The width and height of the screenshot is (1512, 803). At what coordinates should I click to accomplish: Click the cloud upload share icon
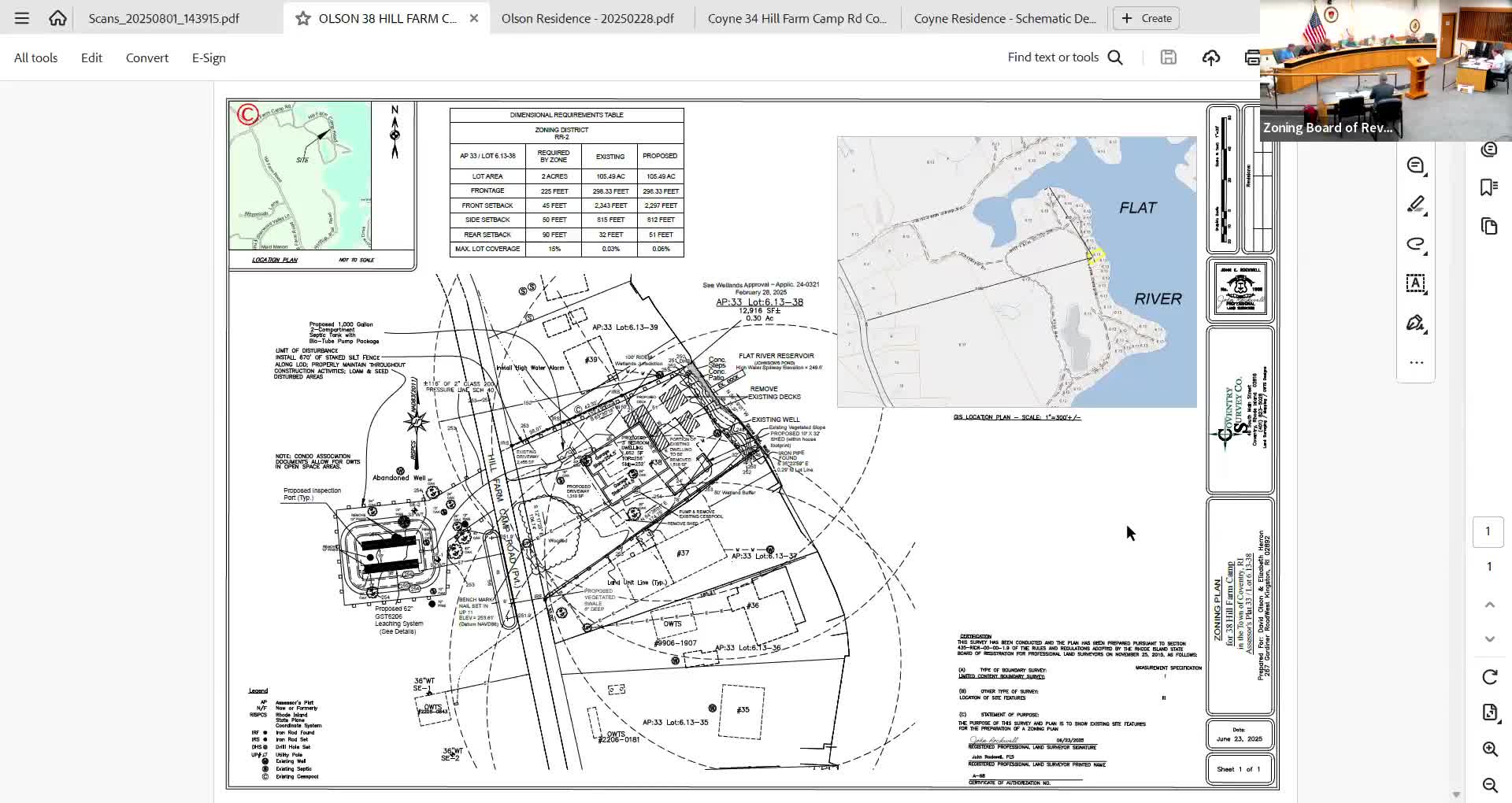[1211, 57]
